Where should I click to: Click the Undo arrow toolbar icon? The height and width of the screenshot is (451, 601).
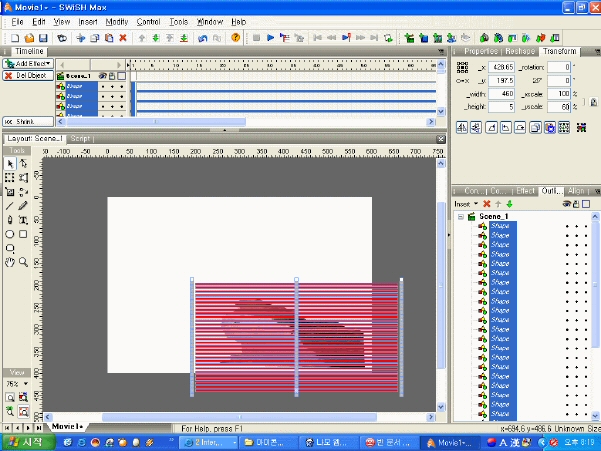pos(202,38)
